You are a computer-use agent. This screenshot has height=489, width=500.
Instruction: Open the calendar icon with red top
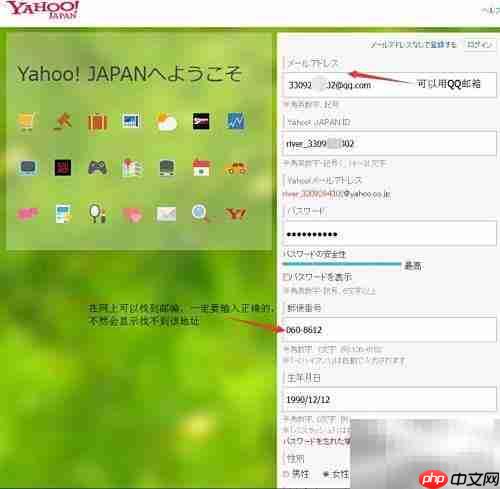[201, 167]
